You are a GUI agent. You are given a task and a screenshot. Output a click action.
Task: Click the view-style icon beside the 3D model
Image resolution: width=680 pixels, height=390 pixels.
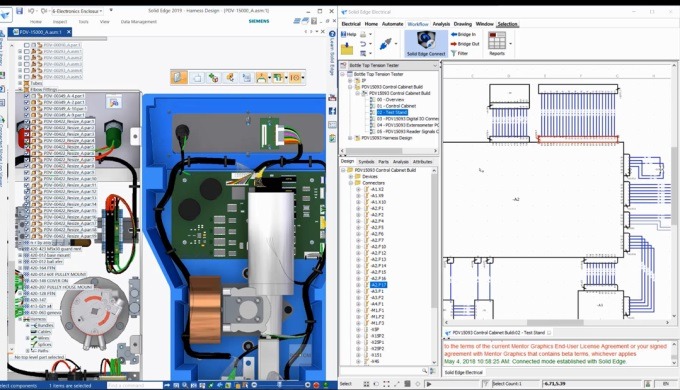114,102
